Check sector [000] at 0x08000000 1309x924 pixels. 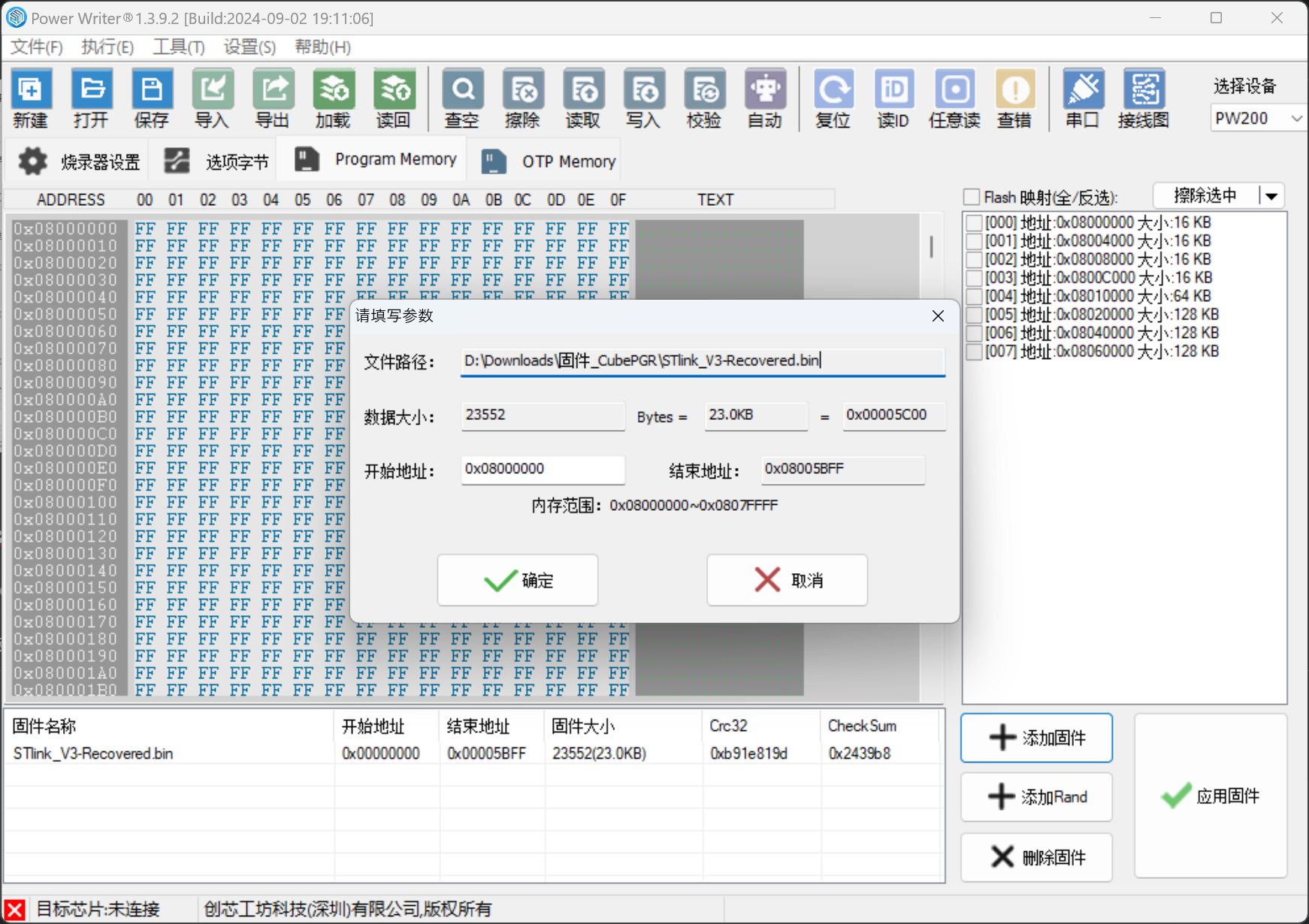pyautogui.click(x=974, y=222)
